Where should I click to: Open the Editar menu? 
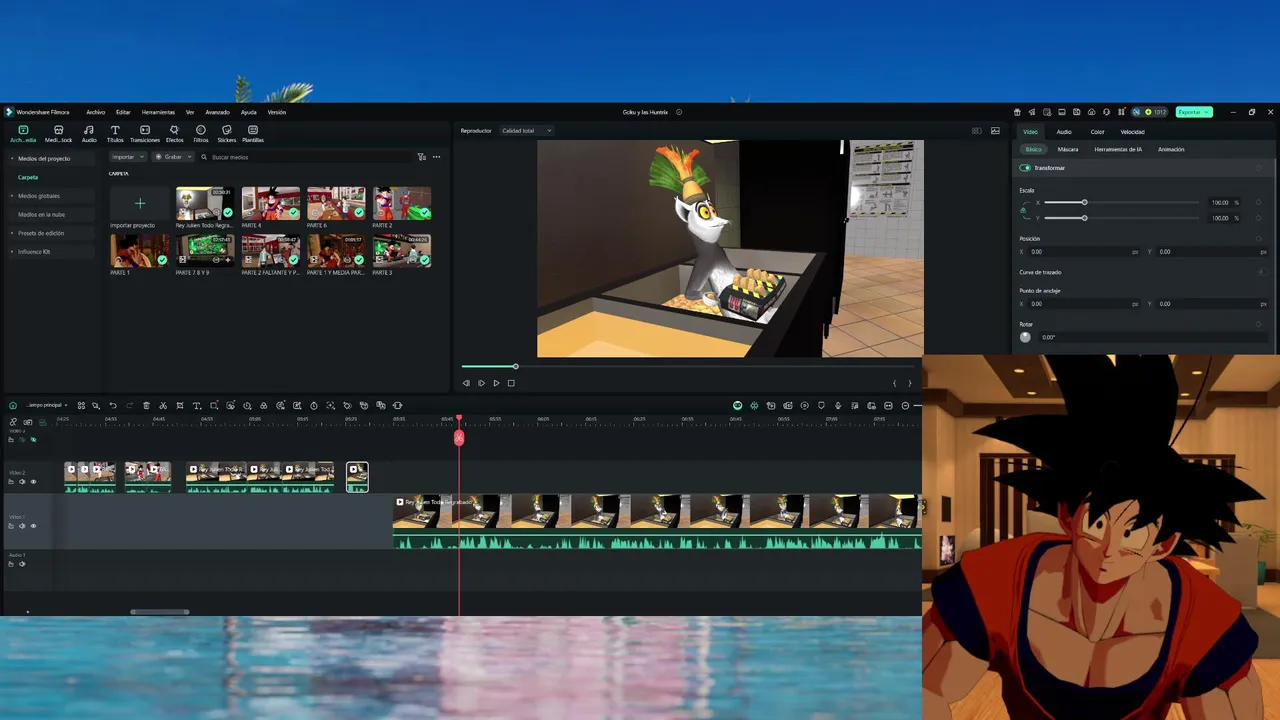pos(123,112)
